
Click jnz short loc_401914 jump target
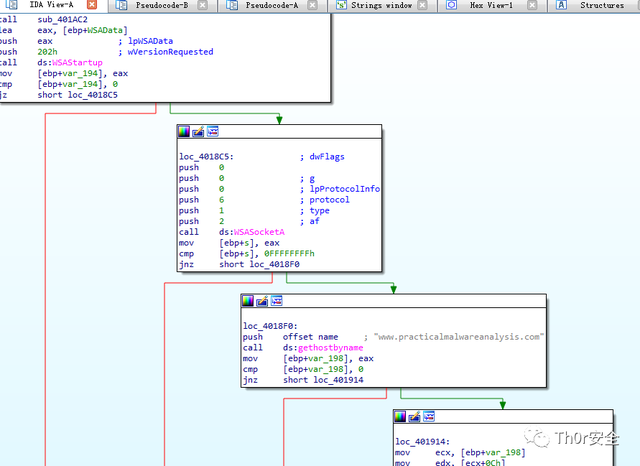(x=338, y=380)
